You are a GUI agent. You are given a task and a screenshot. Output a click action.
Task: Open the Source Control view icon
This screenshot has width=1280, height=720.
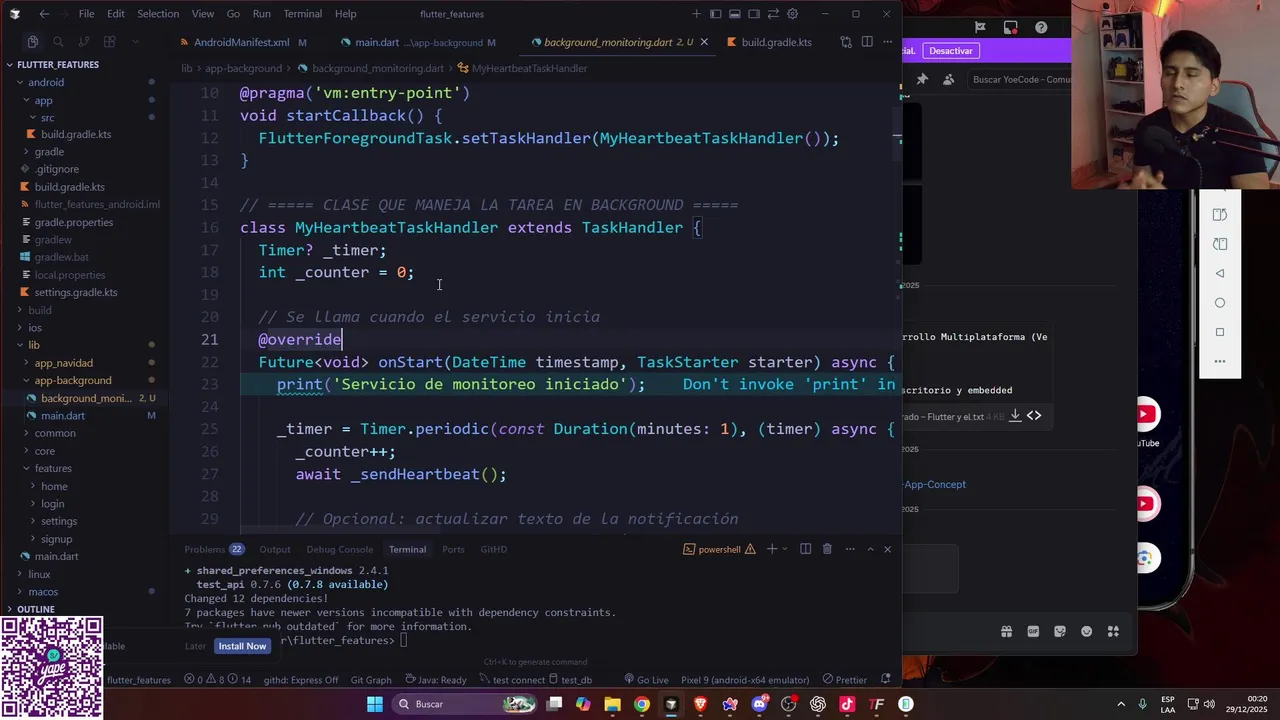pos(83,42)
